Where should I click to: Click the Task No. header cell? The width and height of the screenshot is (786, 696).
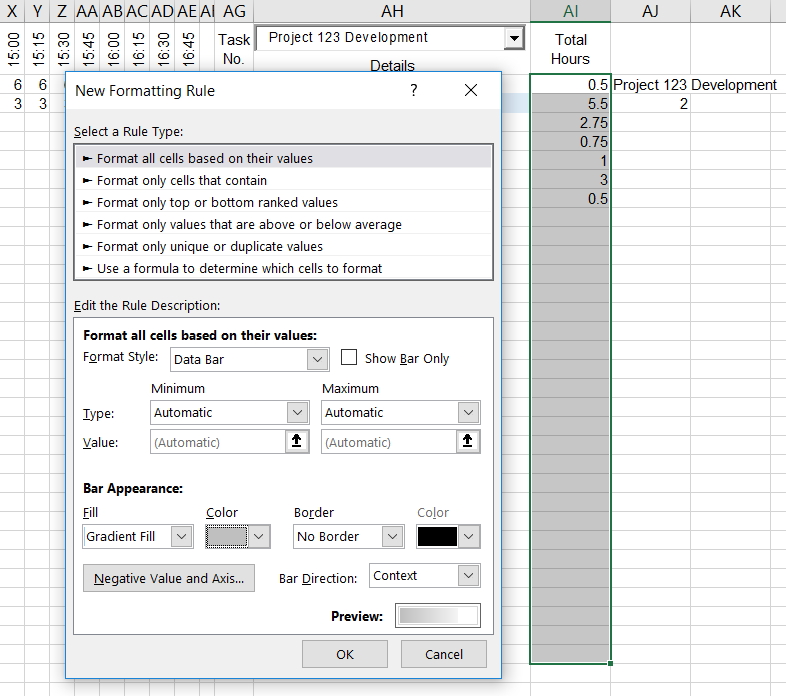(234, 49)
